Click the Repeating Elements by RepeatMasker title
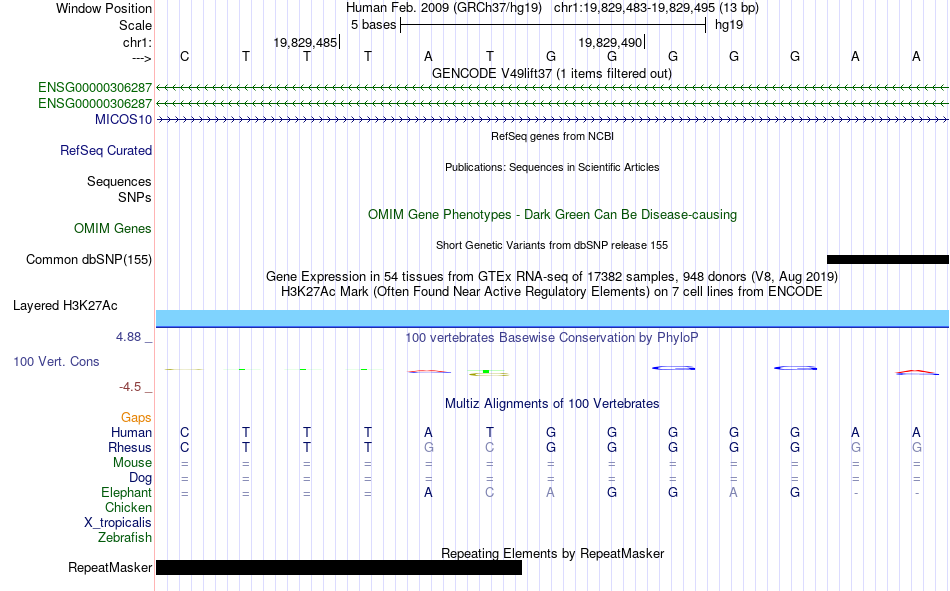This screenshot has height=591, width=950. 553,553
